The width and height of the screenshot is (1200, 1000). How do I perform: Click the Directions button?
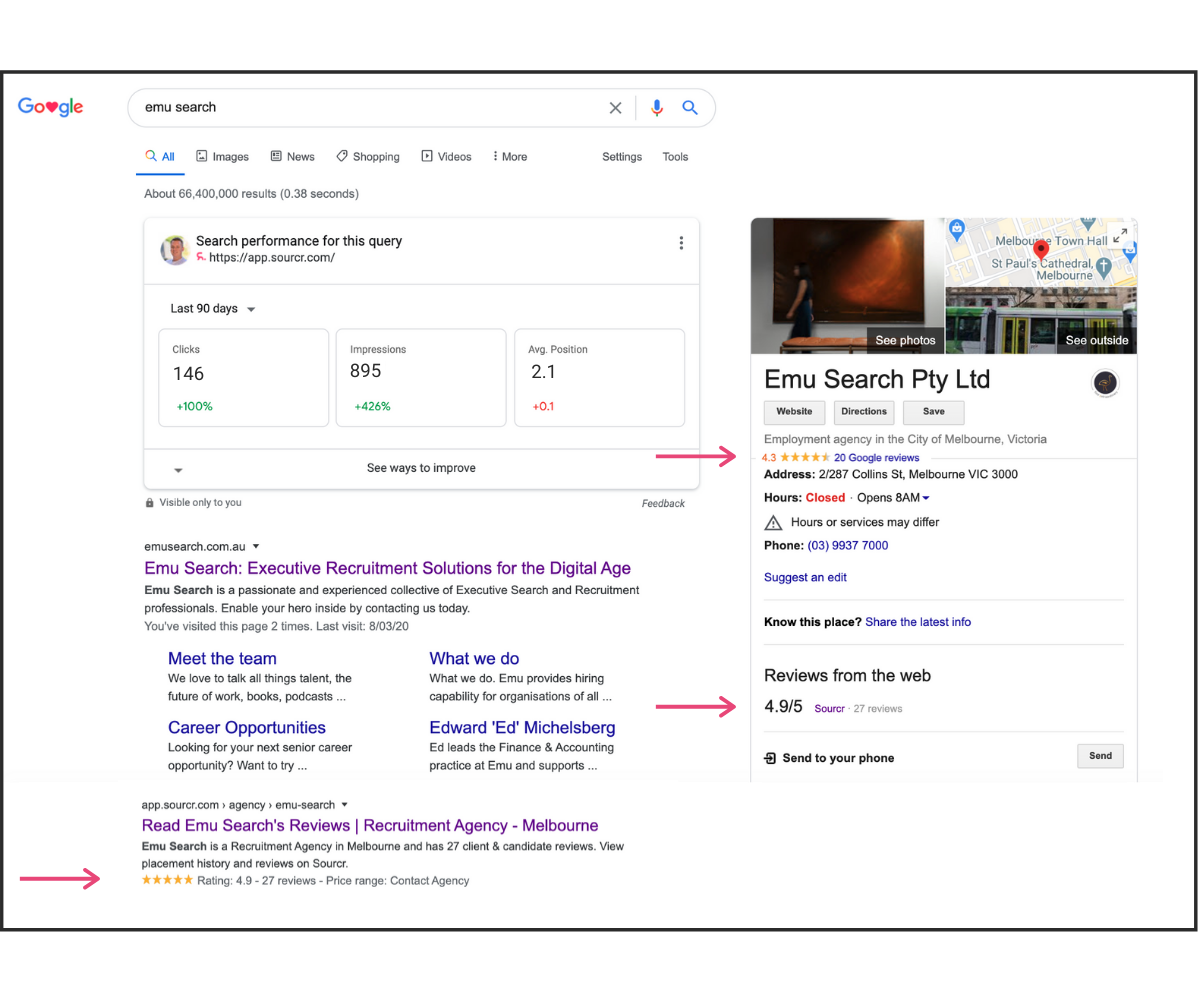(864, 412)
